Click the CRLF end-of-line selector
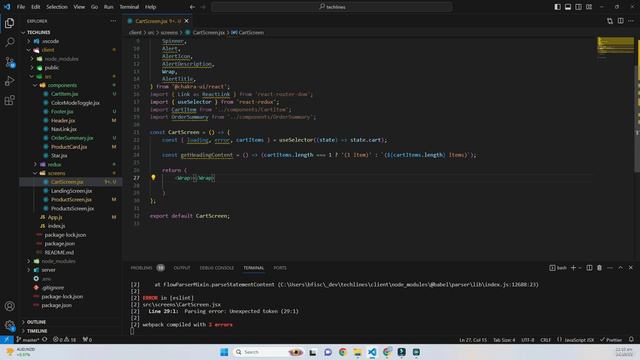The image size is (640, 360). (x=545, y=340)
